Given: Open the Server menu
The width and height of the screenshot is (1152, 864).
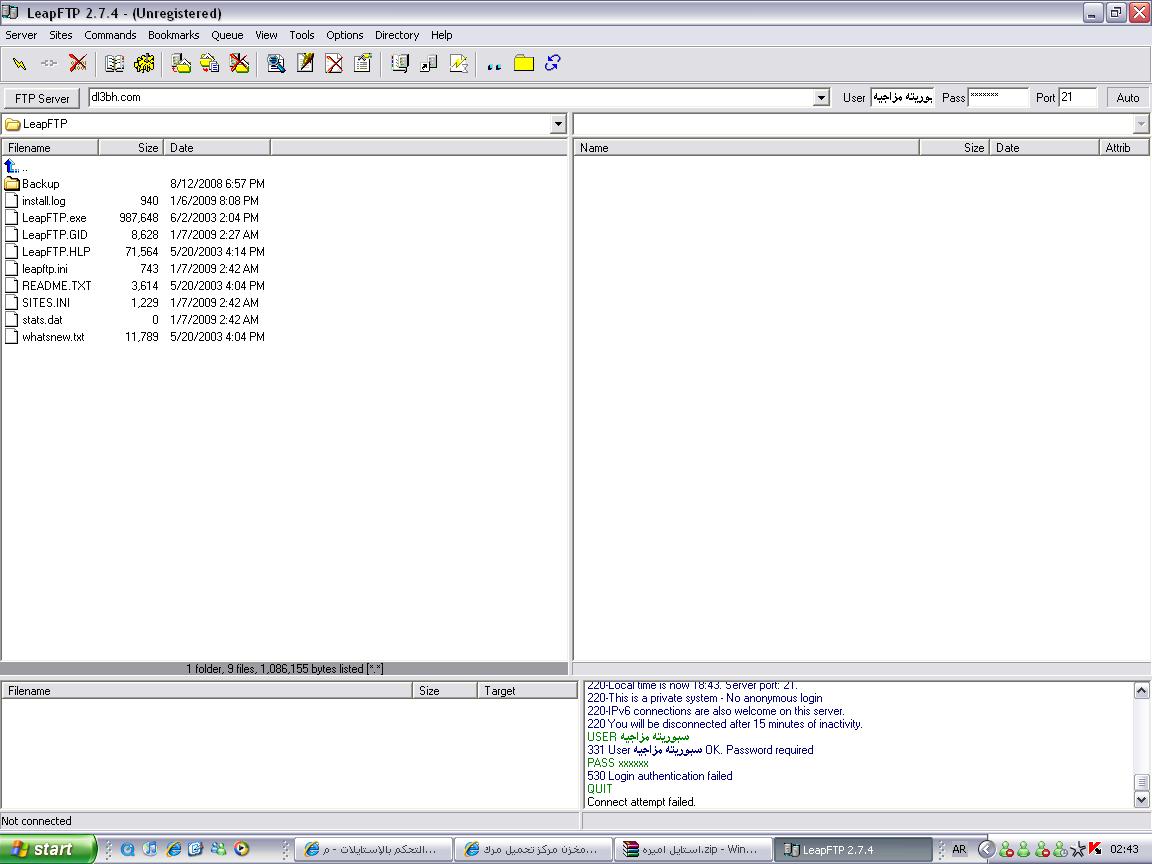Looking at the screenshot, I should click(x=21, y=35).
